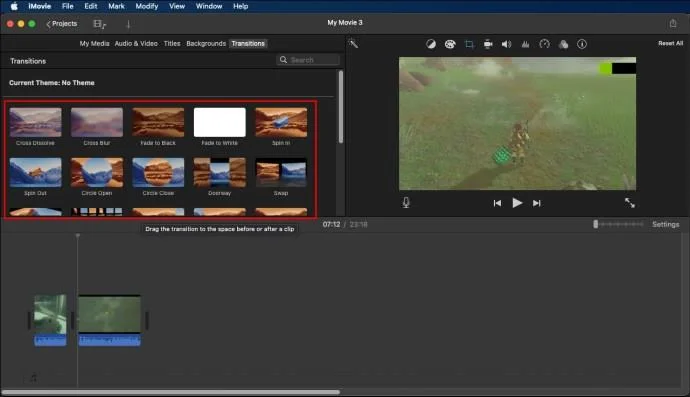Open the Help menu

coord(240,6)
